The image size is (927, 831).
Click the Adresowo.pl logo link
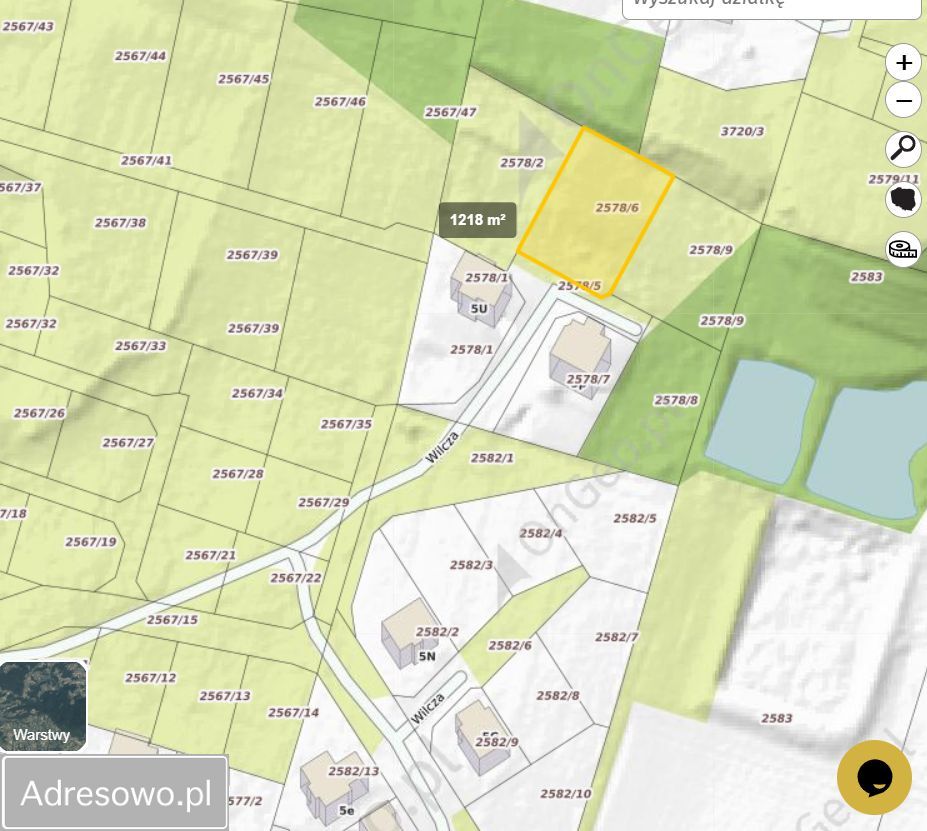point(115,793)
